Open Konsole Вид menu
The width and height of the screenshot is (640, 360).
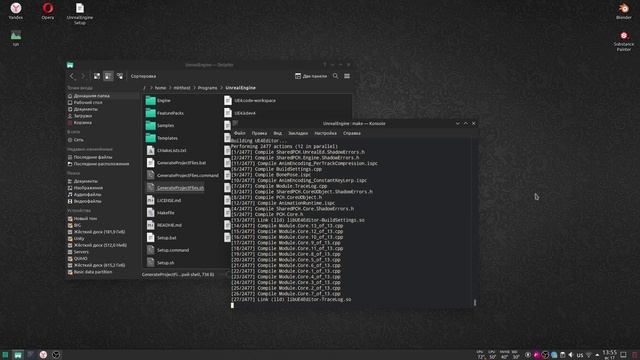pos(278,133)
